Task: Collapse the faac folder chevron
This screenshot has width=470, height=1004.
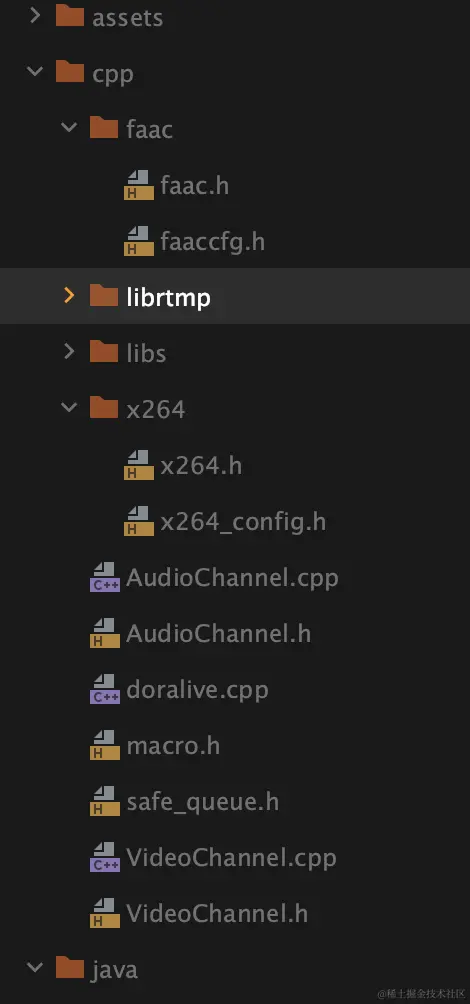Action: (69, 128)
